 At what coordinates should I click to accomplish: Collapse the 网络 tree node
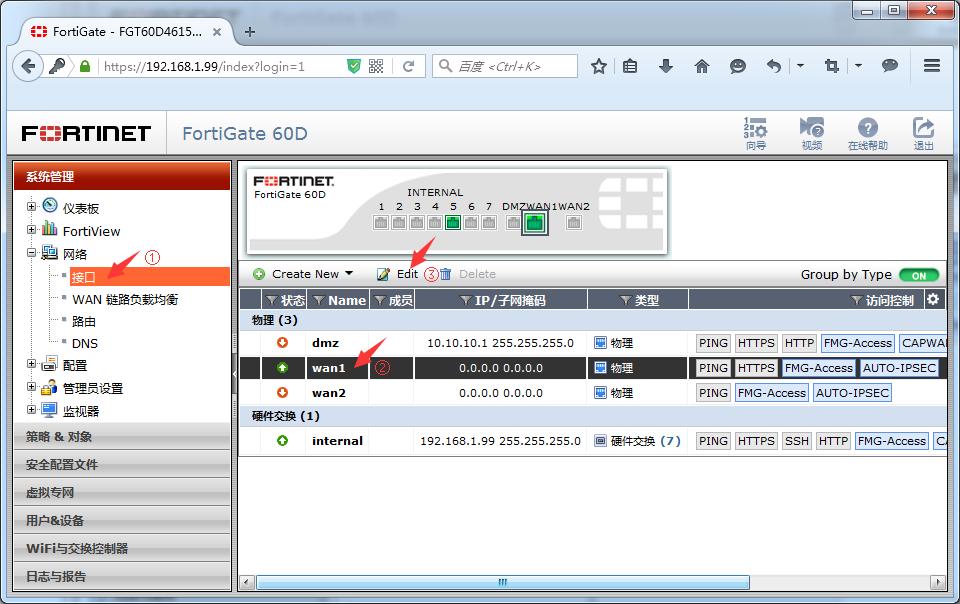pyautogui.click(x=31, y=253)
